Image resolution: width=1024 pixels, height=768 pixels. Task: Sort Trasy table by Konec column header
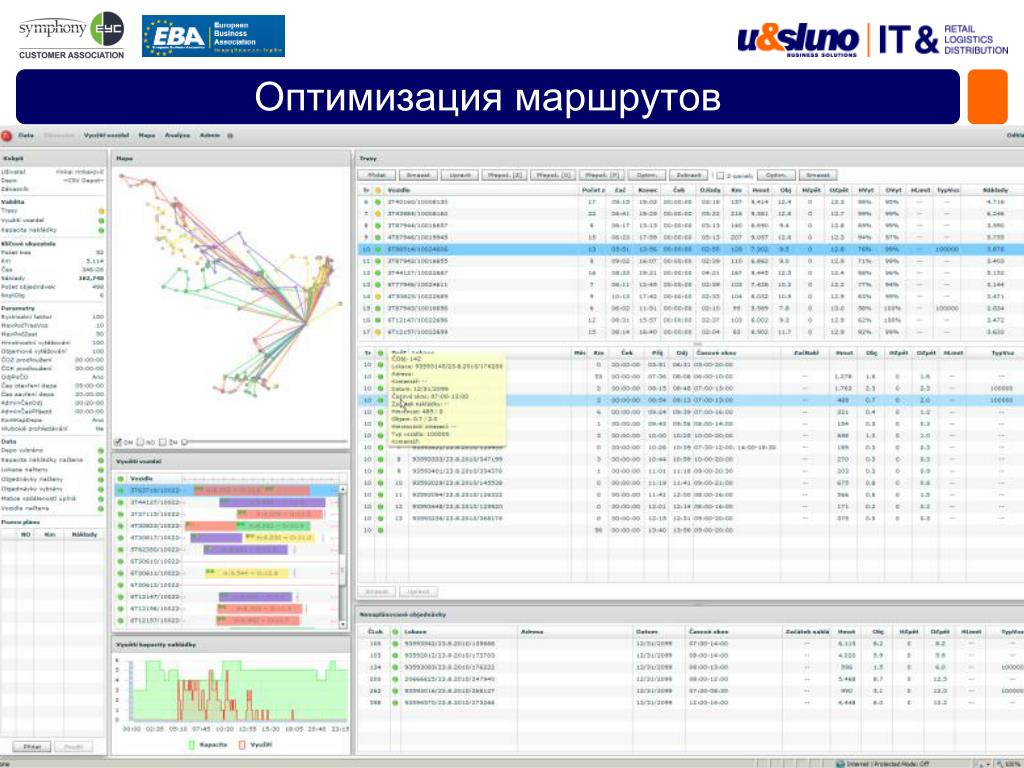648,190
